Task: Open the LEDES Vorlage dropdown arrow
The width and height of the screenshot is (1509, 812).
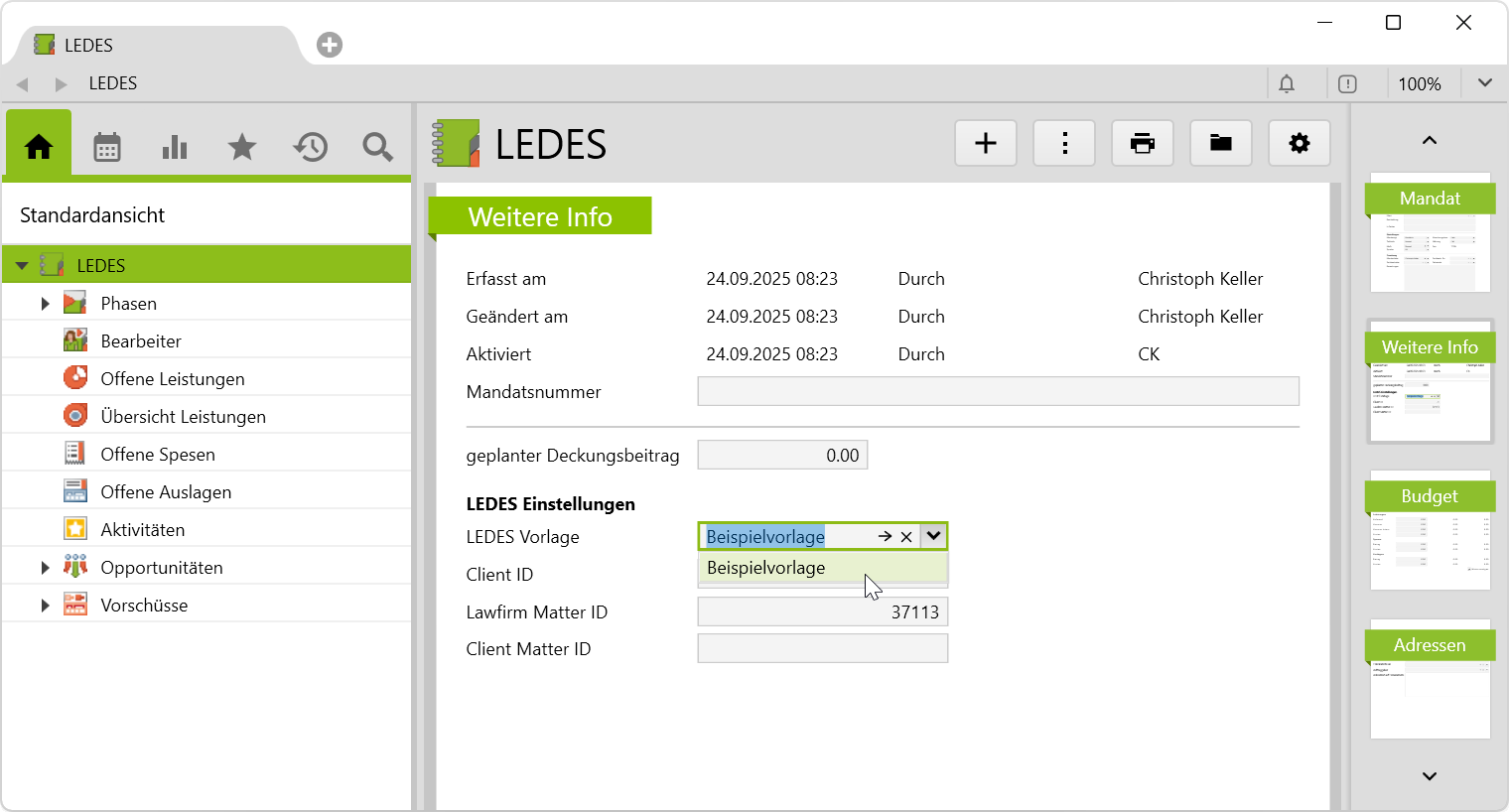Action: coord(933,536)
